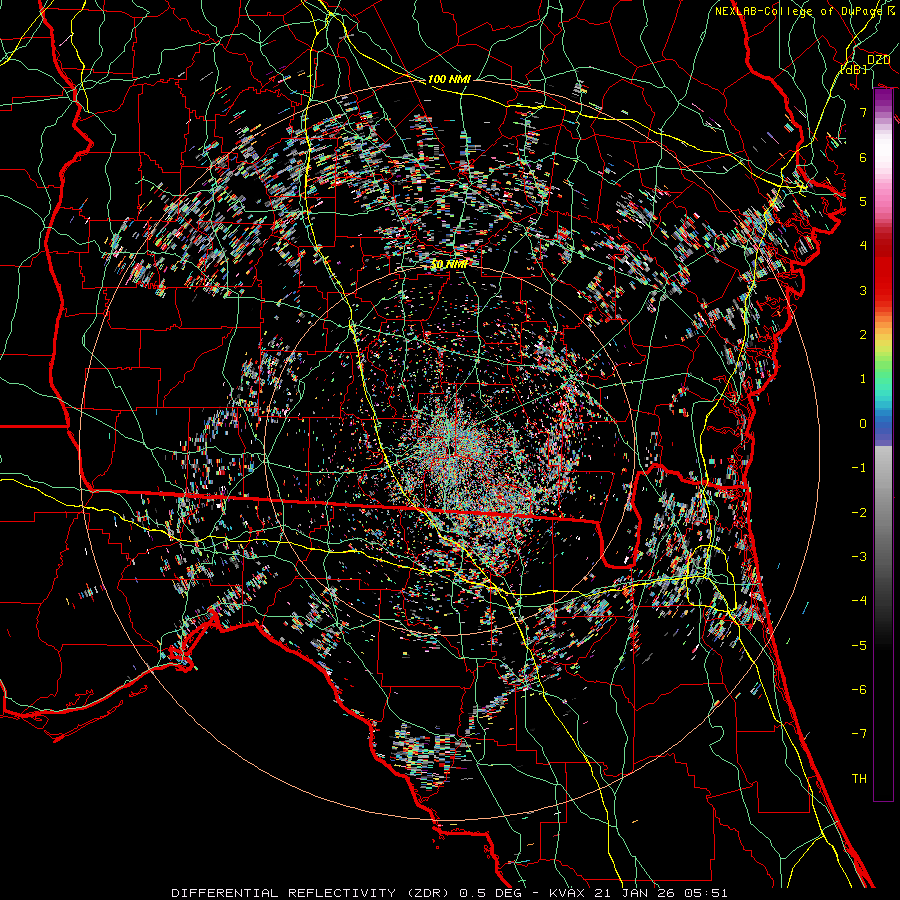Screen dimensions: 900x900
Task: Click the "KVAX 21 JAN 26 05:51" timestamp
Action: (x=638, y=893)
